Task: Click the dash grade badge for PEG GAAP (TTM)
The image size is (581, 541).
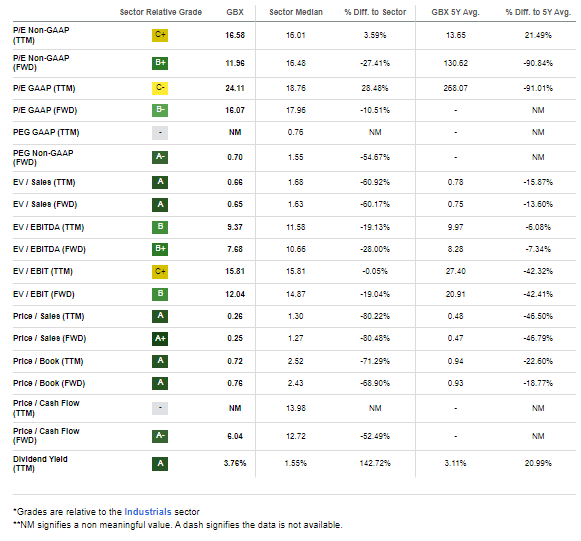Action: click(160, 133)
